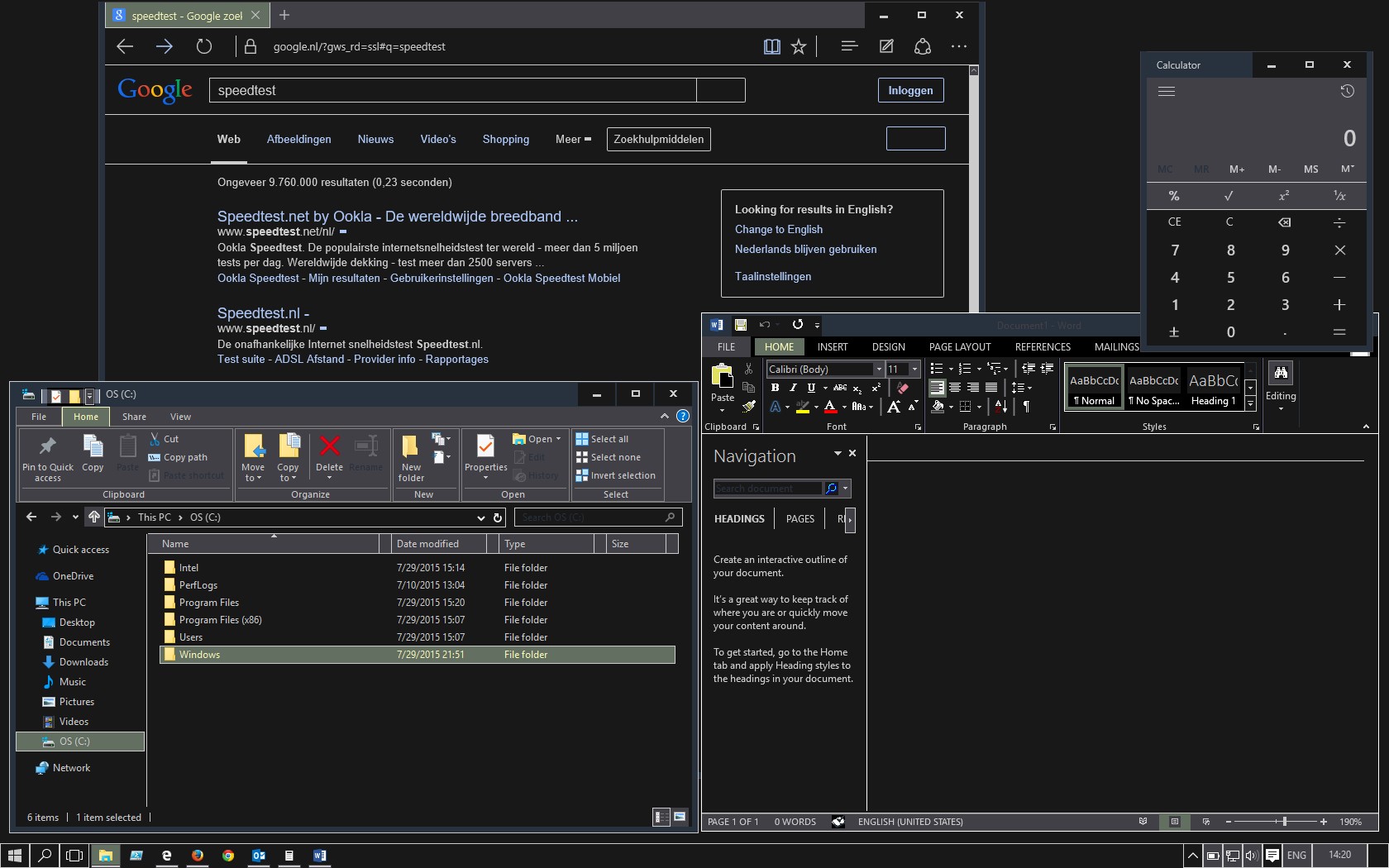Switch to the DESIGN ribbon tab
The width and height of the screenshot is (1389, 868).
click(888, 346)
